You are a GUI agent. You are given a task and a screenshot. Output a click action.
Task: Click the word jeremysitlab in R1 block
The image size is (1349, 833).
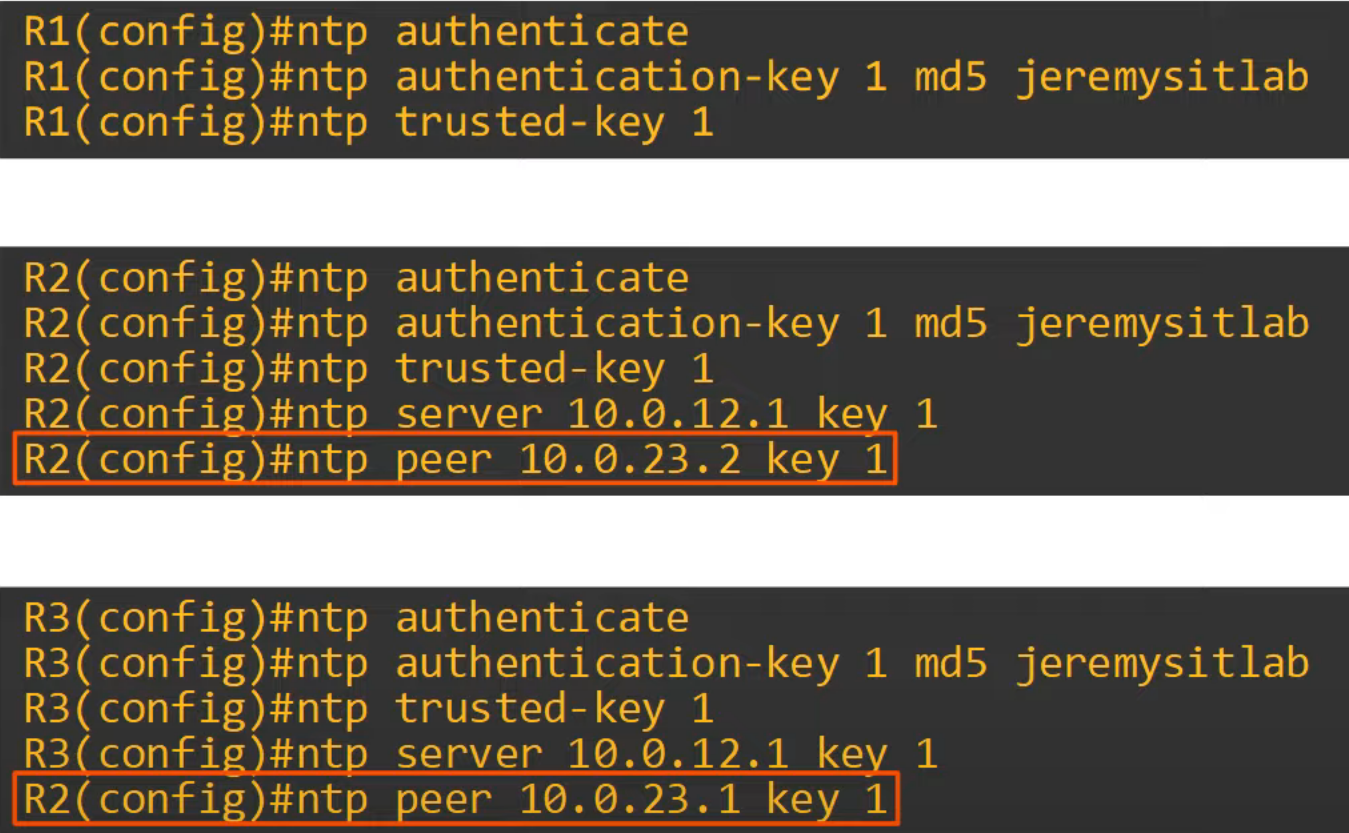click(1162, 79)
